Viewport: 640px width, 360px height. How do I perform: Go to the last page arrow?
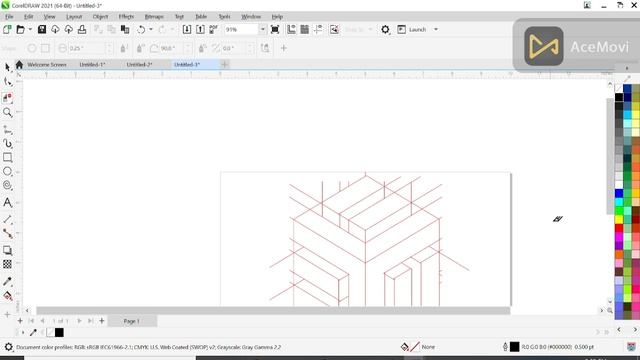pyautogui.click(x=91, y=321)
